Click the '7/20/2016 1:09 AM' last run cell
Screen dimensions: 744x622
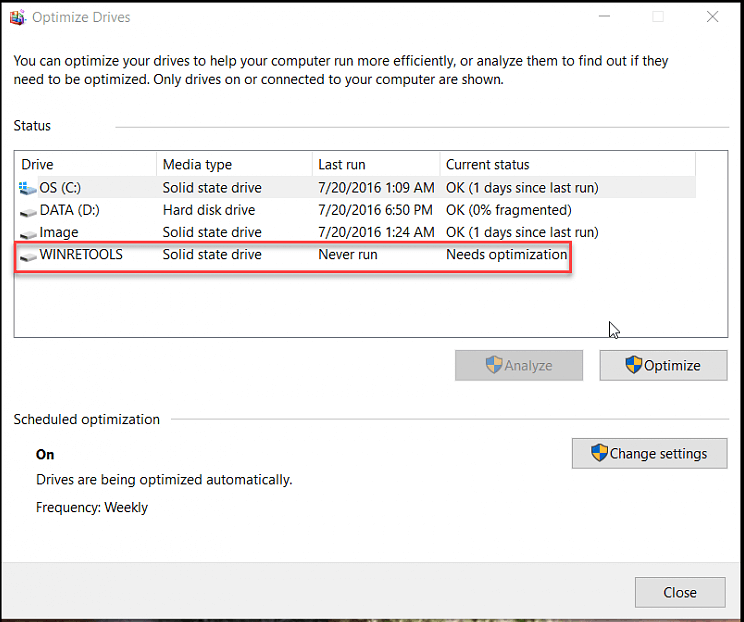(x=376, y=188)
